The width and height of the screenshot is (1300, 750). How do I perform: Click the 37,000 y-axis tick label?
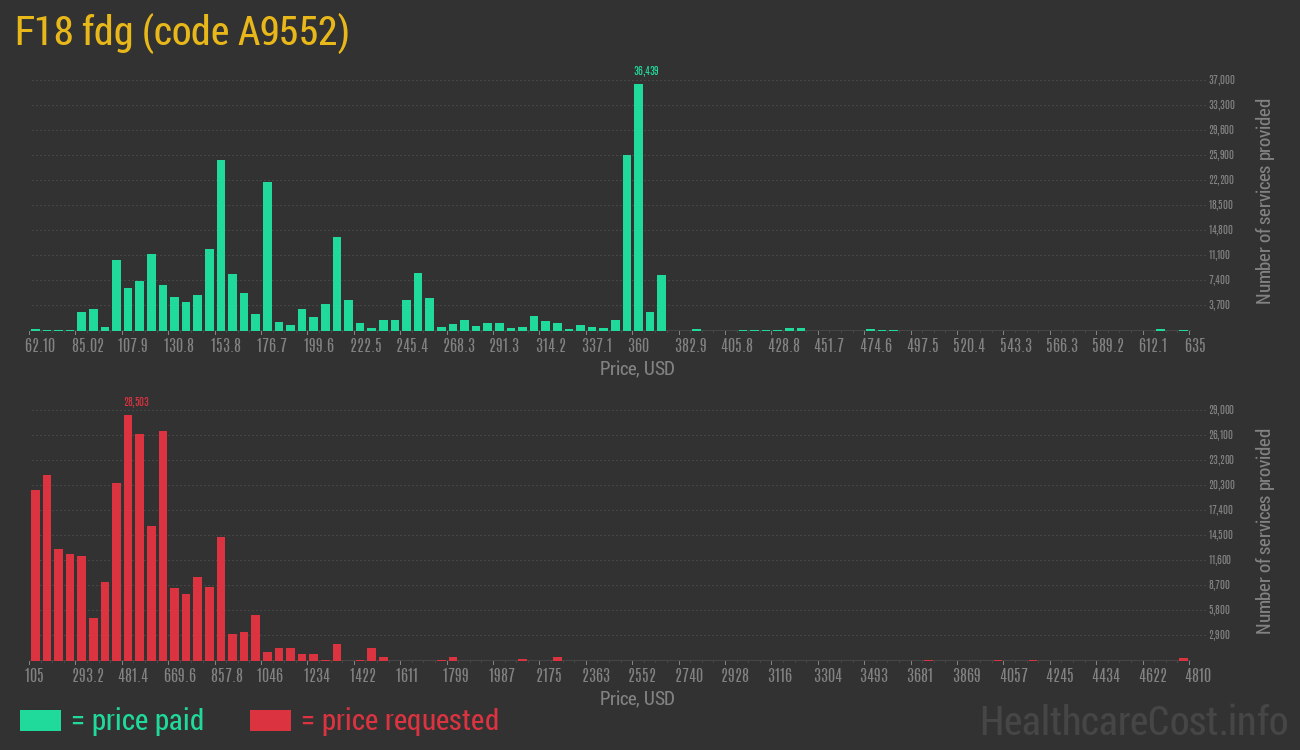point(1221,80)
